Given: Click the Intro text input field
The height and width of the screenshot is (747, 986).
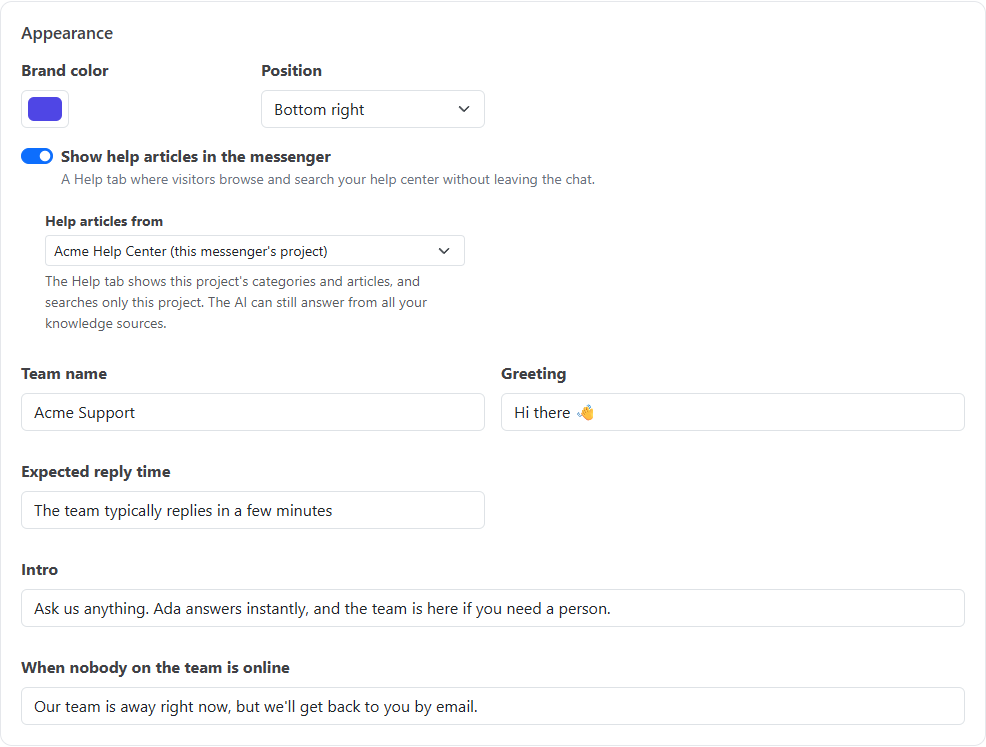Looking at the screenshot, I should pyautogui.click(x=493, y=608).
